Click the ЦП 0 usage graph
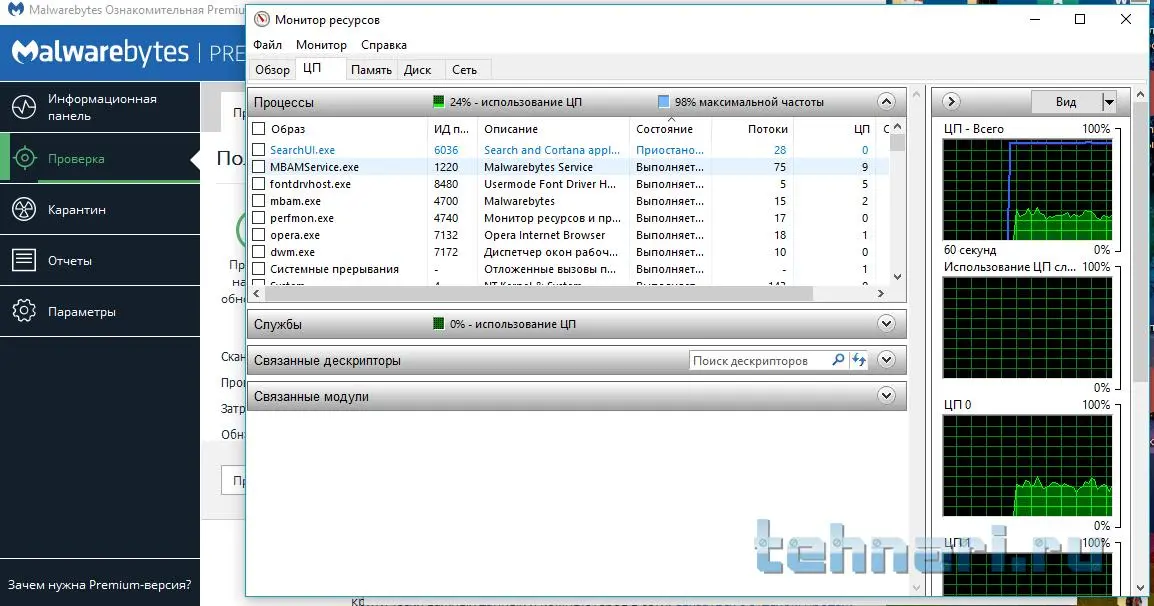This screenshot has height=606, width=1154. pos(1027,465)
